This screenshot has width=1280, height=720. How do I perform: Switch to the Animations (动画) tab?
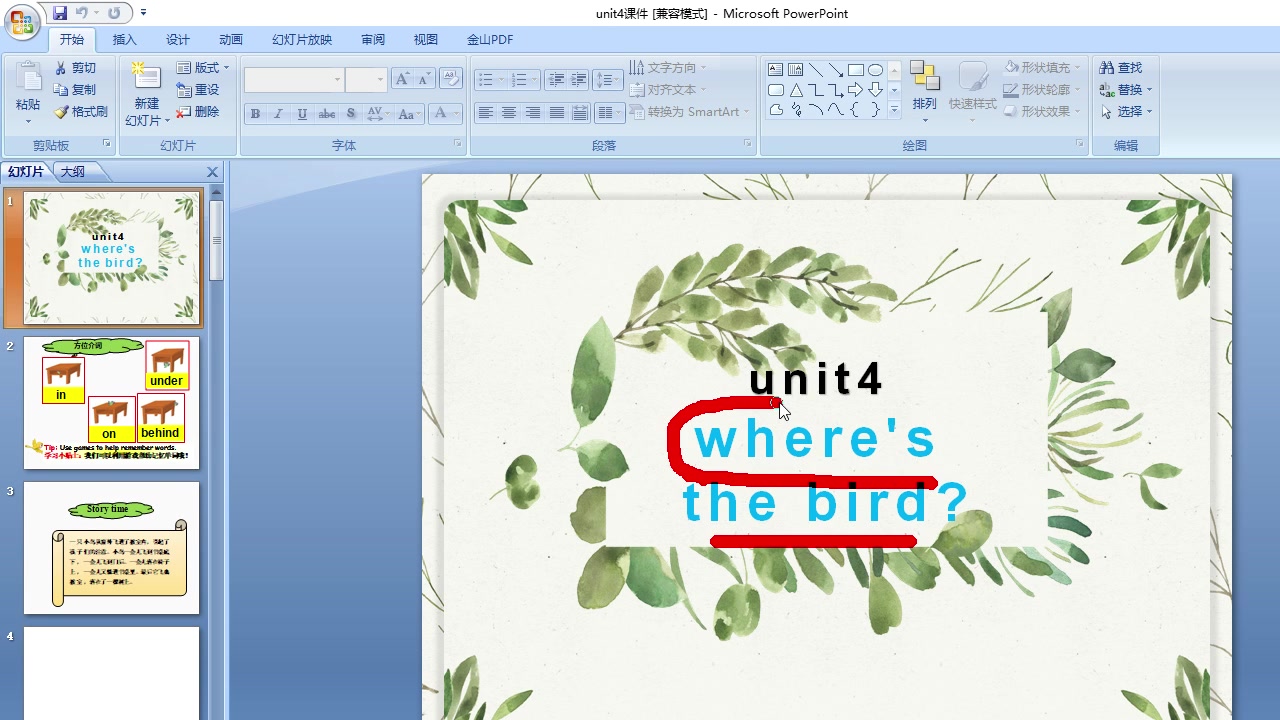(231, 40)
